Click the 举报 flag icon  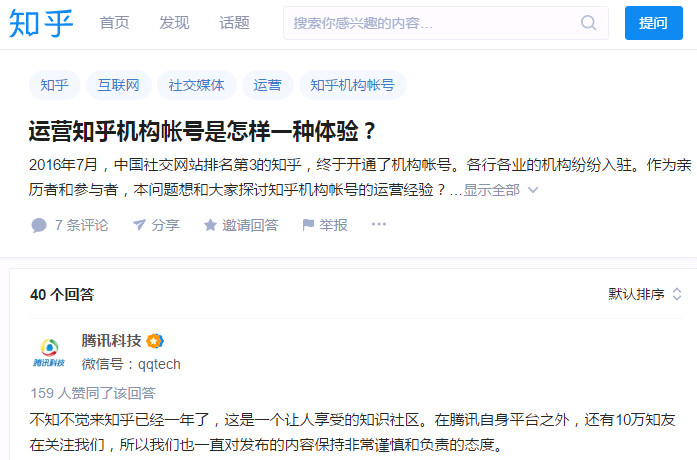pyautogui.click(x=308, y=225)
